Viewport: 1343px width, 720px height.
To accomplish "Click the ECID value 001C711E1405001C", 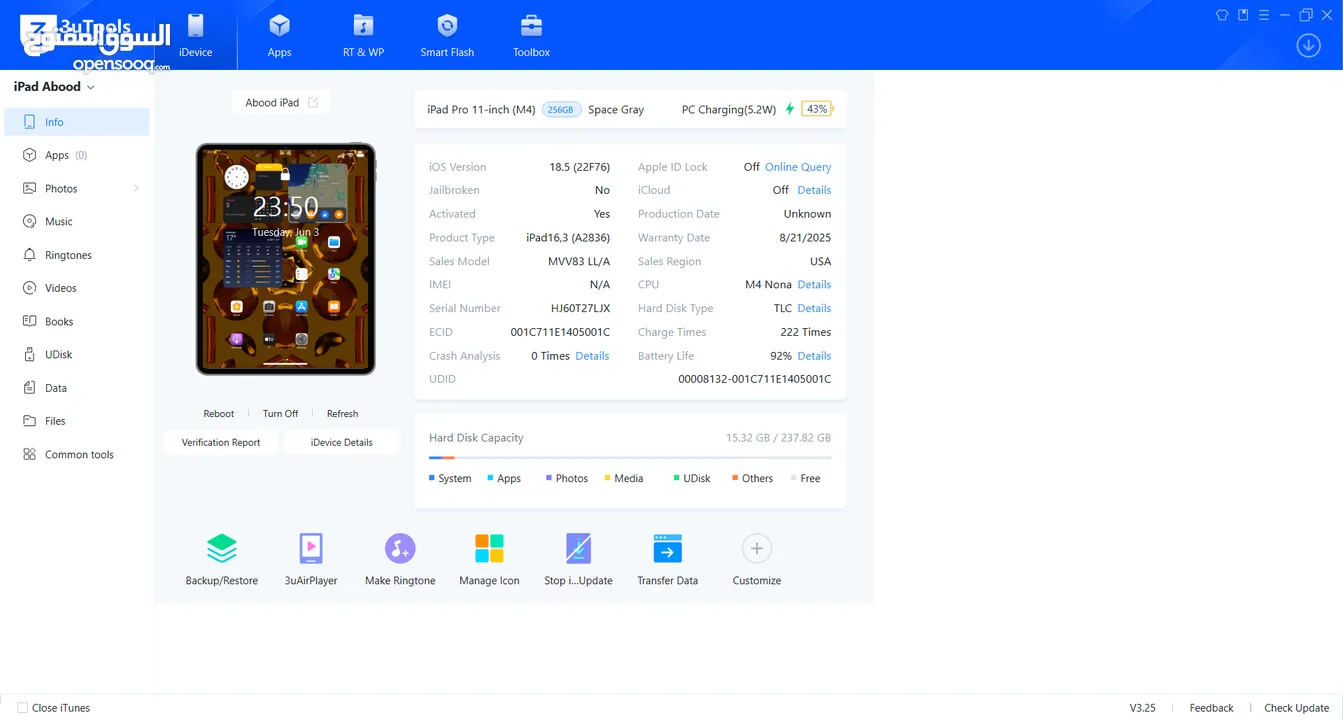I will [x=560, y=332].
